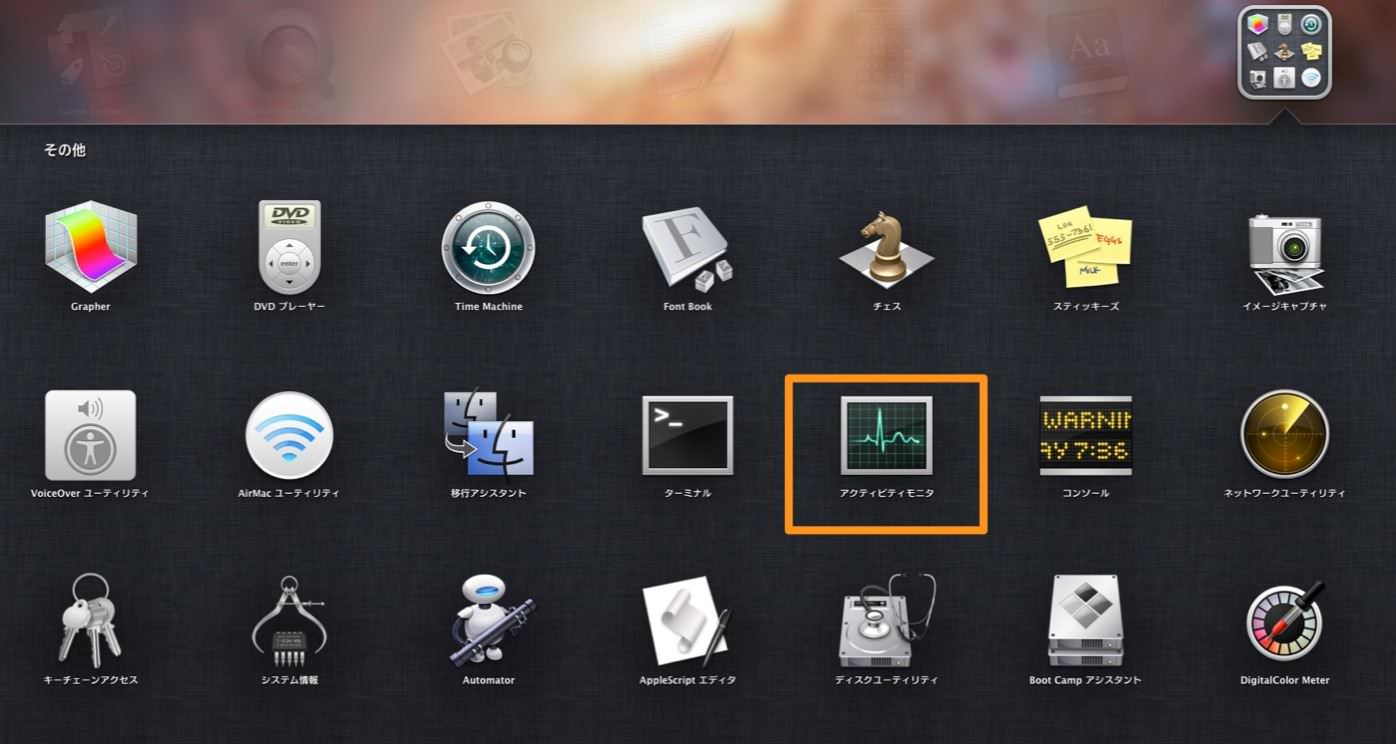
Task: Launch 移行アシスタント
Action: (x=488, y=435)
